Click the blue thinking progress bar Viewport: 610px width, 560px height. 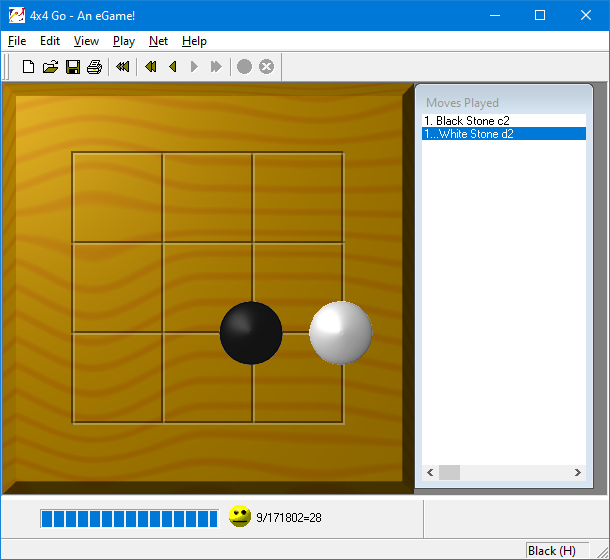[130, 519]
